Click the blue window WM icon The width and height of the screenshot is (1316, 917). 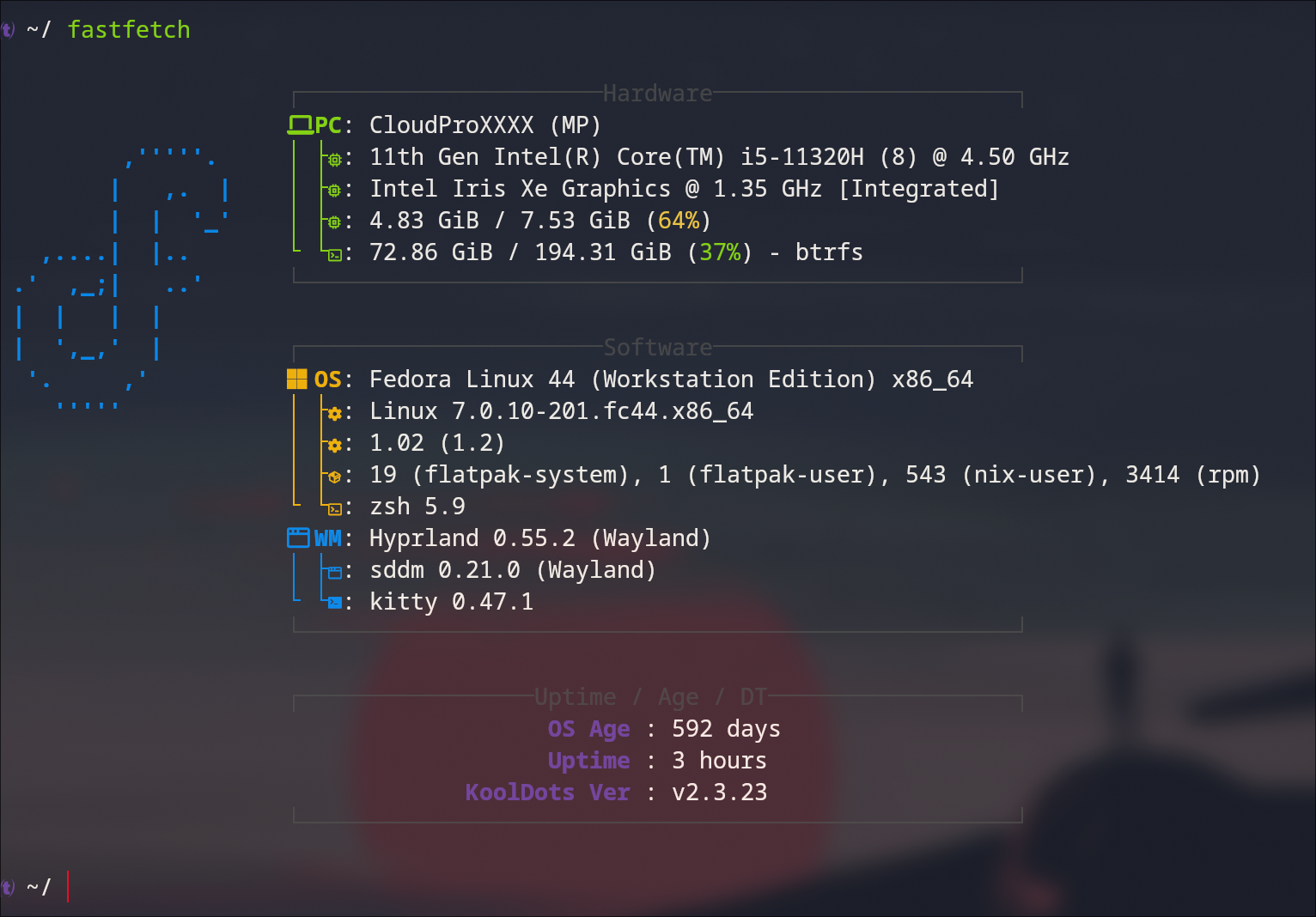(x=298, y=538)
